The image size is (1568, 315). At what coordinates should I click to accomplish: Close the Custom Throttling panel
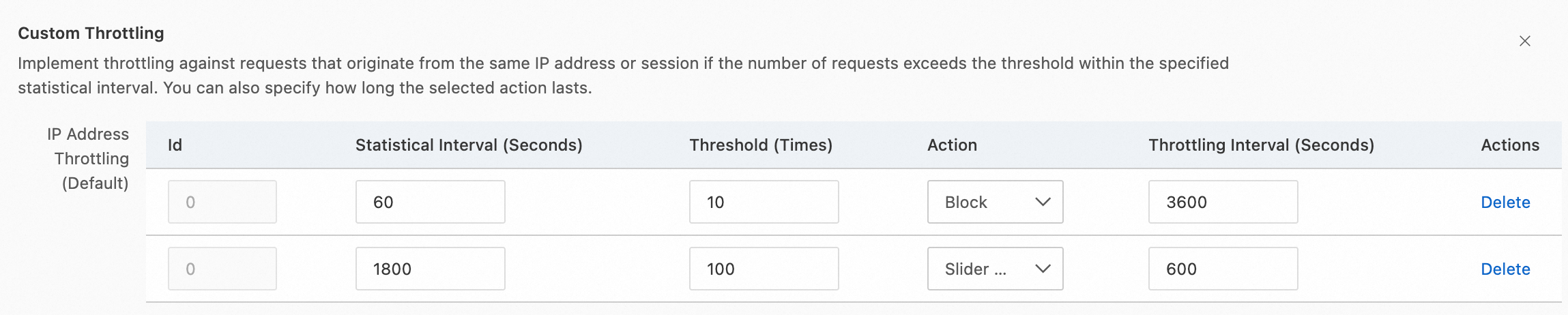1525,41
